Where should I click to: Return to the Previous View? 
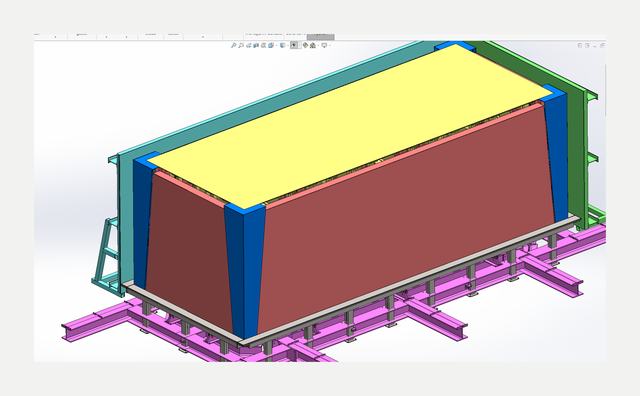(249, 45)
